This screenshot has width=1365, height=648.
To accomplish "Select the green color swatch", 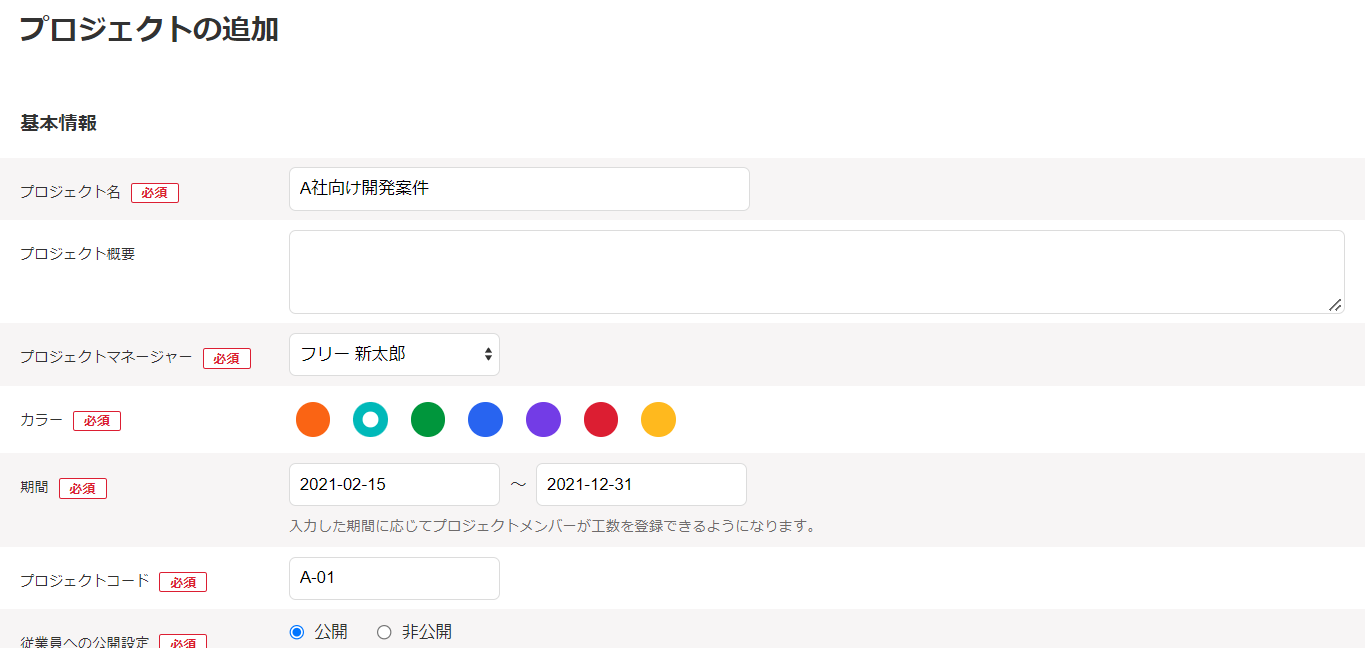I will (428, 420).
